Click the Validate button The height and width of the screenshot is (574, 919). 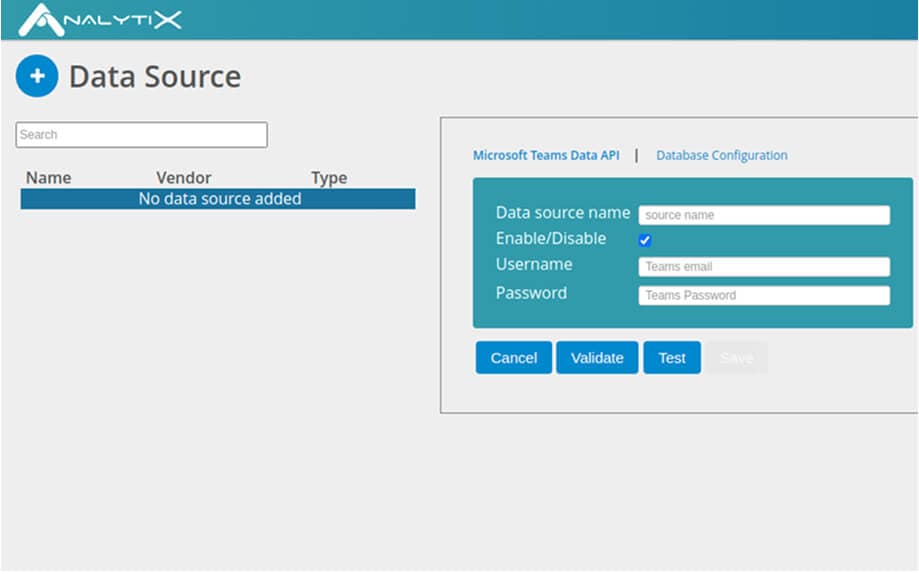point(597,358)
